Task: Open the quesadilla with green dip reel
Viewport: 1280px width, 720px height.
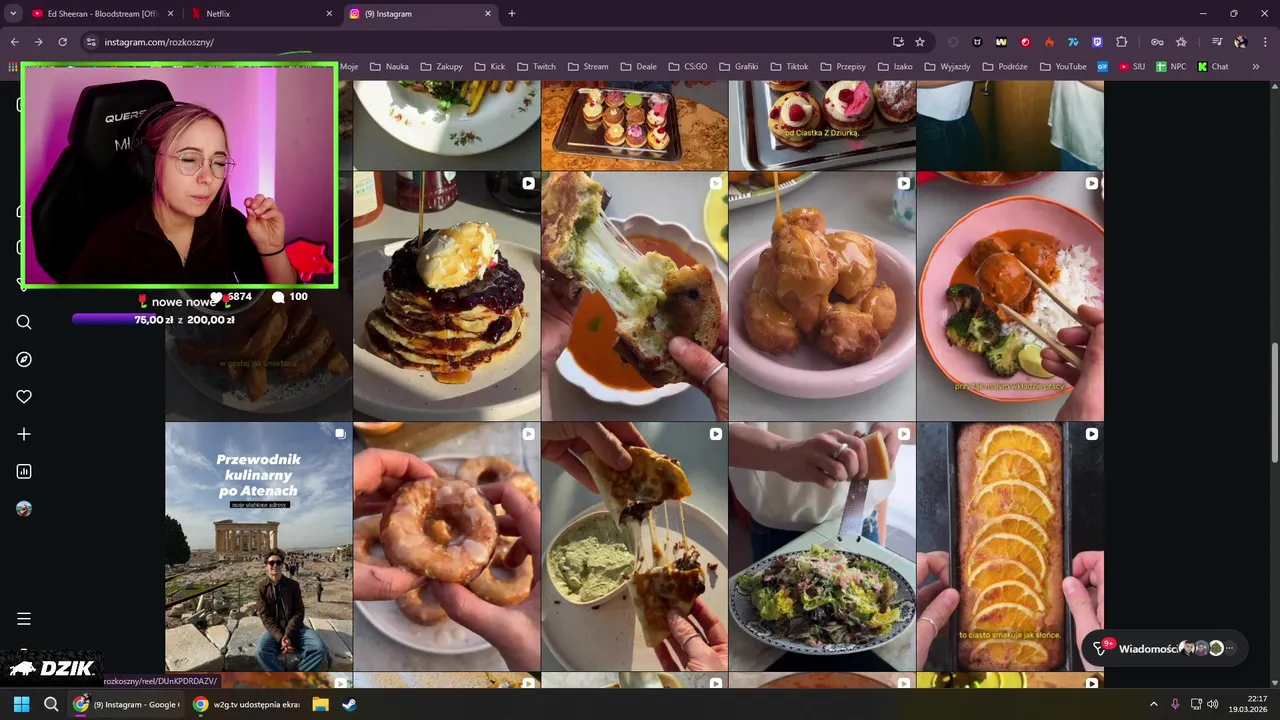Action: pyautogui.click(x=635, y=547)
